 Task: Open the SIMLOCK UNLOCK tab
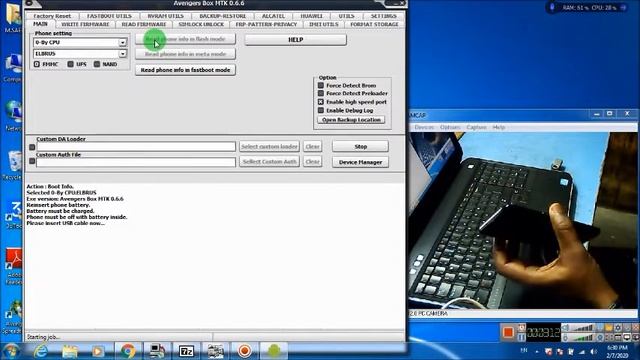tap(201, 24)
